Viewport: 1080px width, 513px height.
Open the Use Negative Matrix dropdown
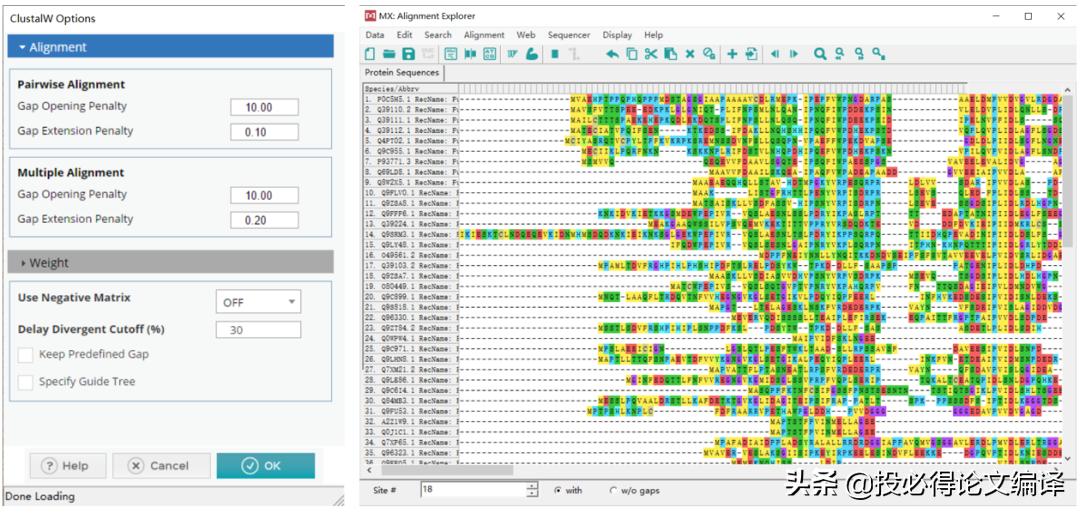[258, 302]
